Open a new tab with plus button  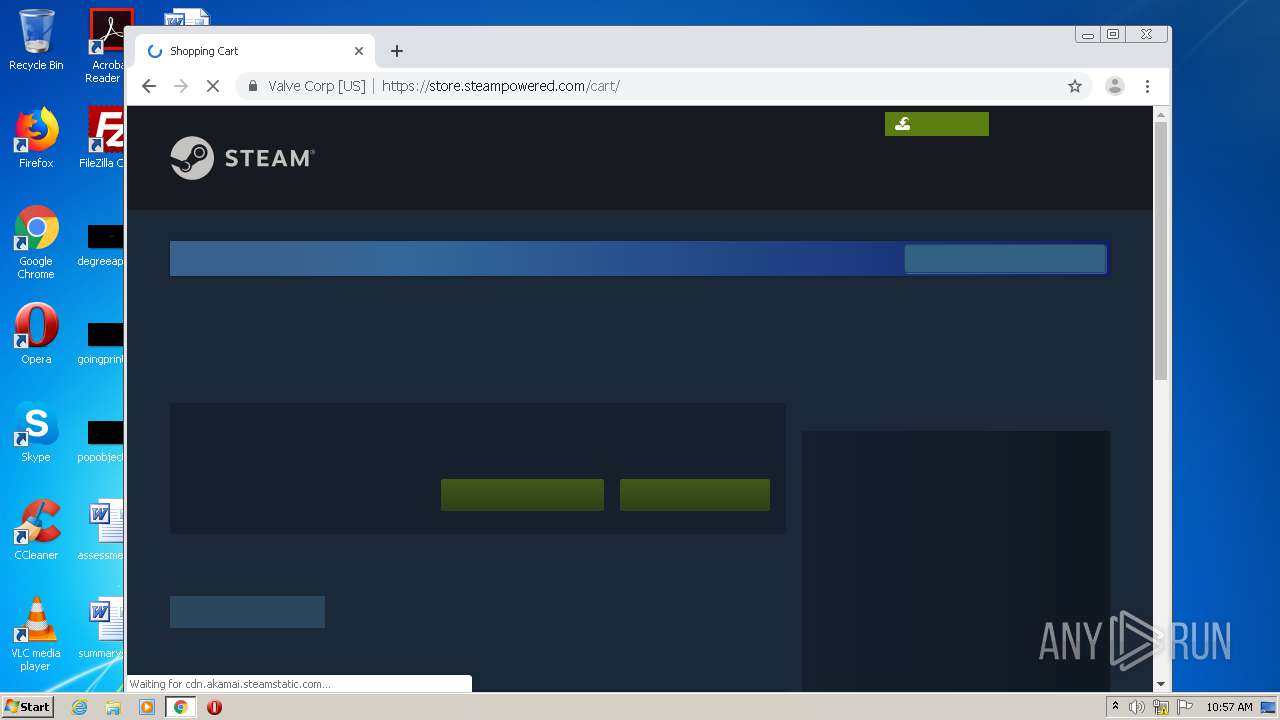[x=397, y=51]
